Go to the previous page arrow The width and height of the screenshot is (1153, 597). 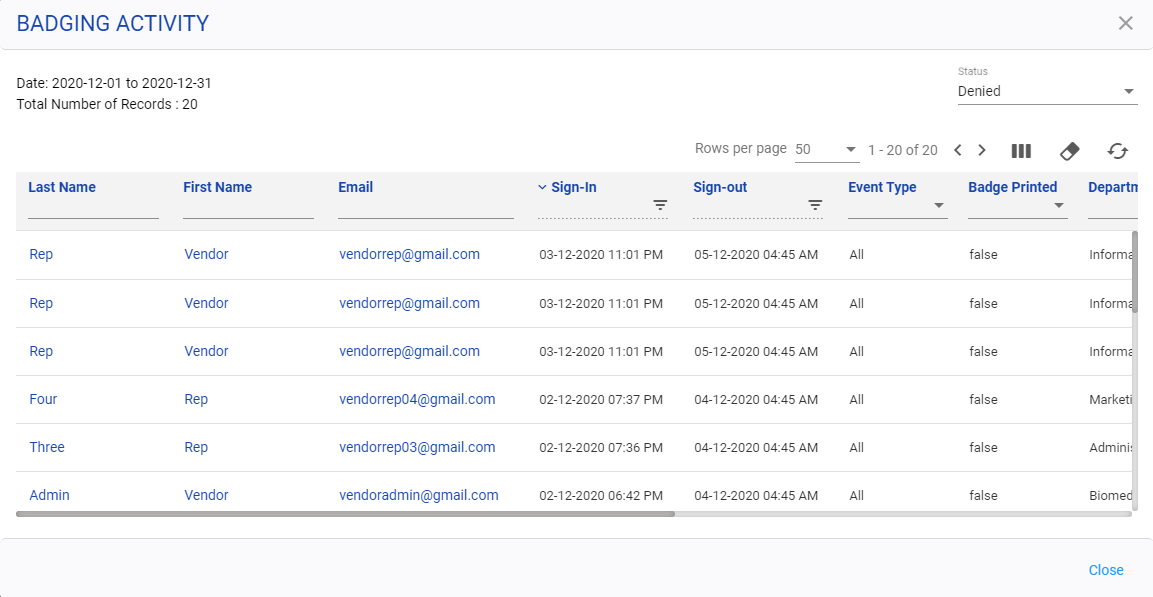957,151
